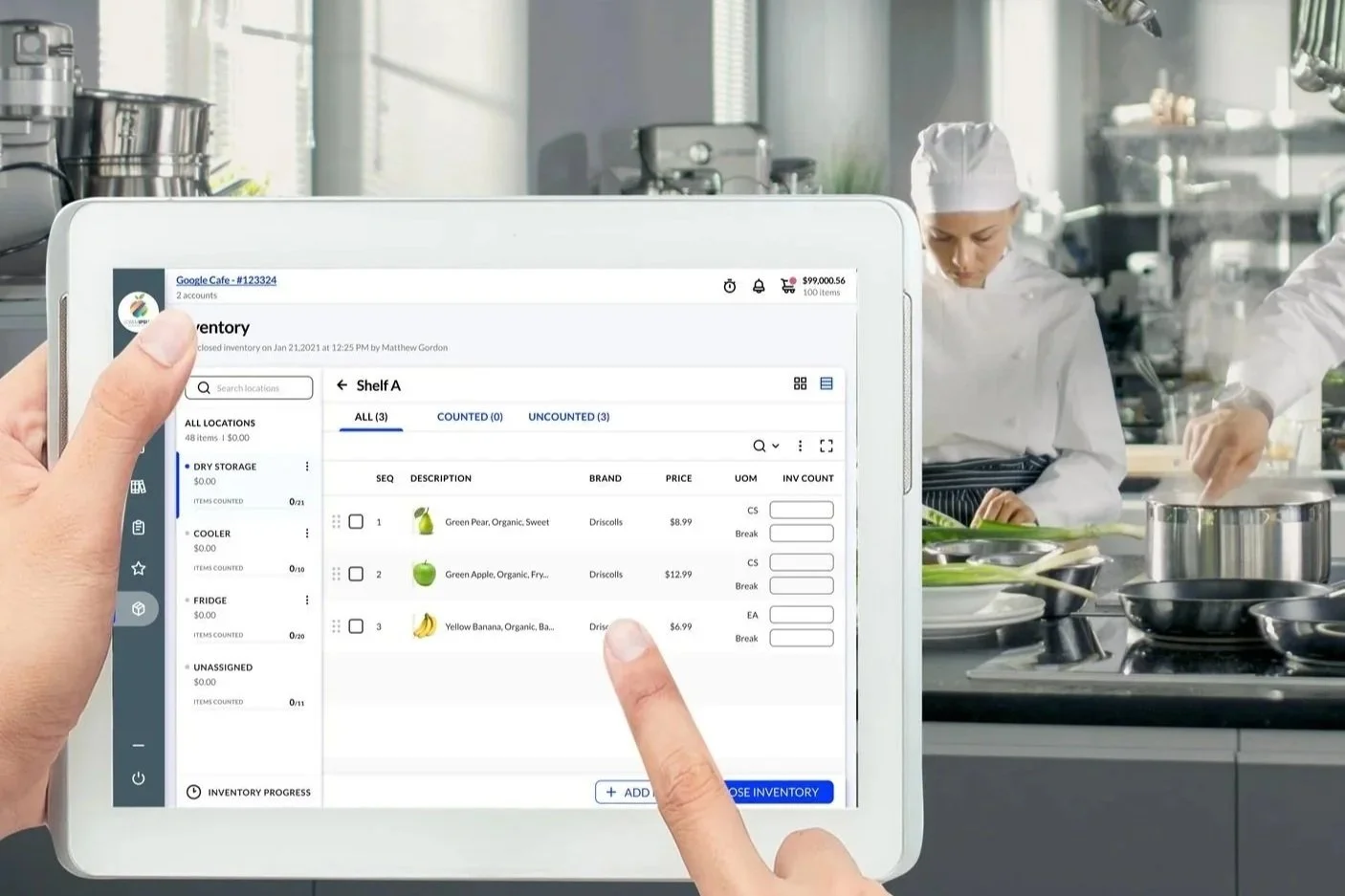
Task: Open Cooler options menu
Action: point(307,534)
